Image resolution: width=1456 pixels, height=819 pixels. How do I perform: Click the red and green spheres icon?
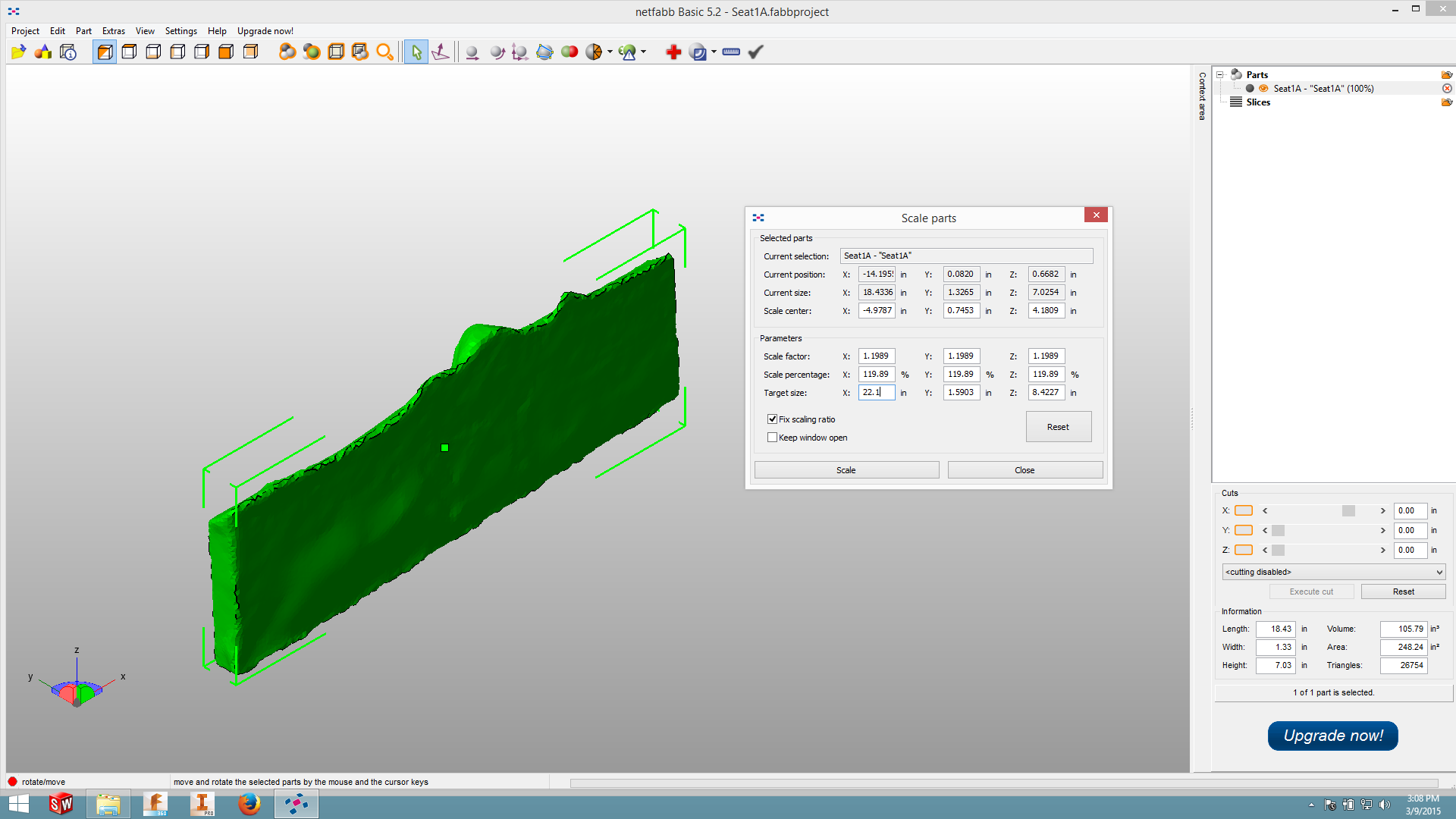pyautogui.click(x=570, y=52)
